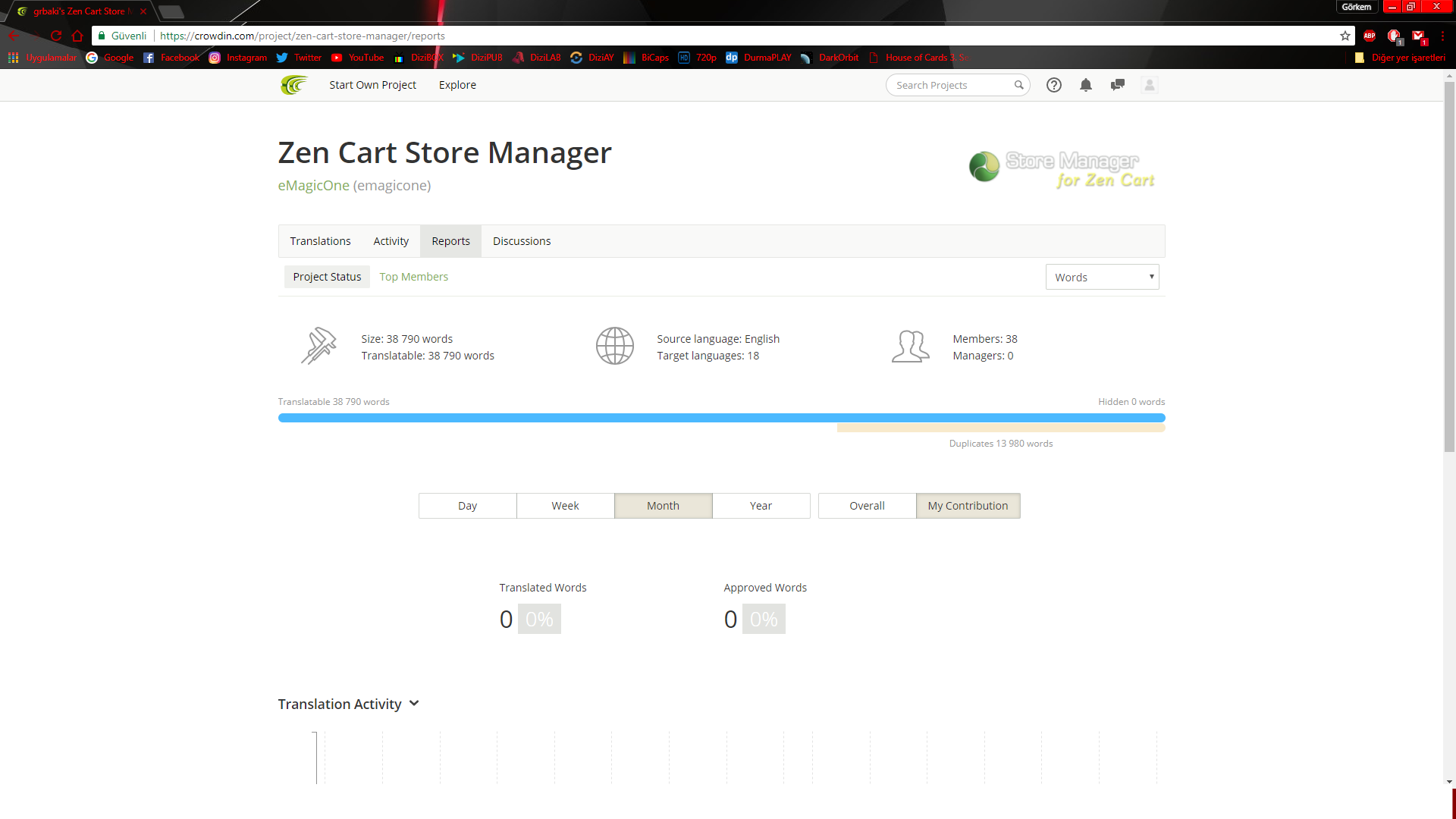Open Diğer yer işaretleri bookmarks folder

pos(1400,58)
